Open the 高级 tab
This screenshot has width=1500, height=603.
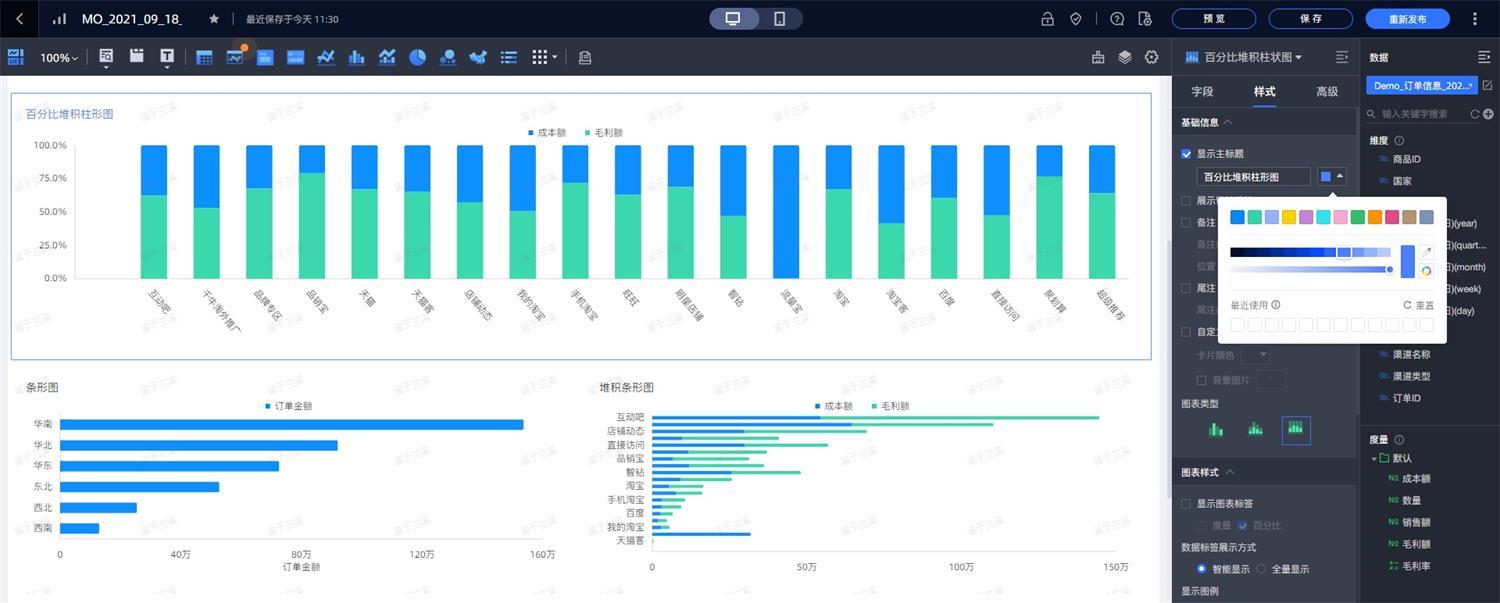[x=1327, y=92]
